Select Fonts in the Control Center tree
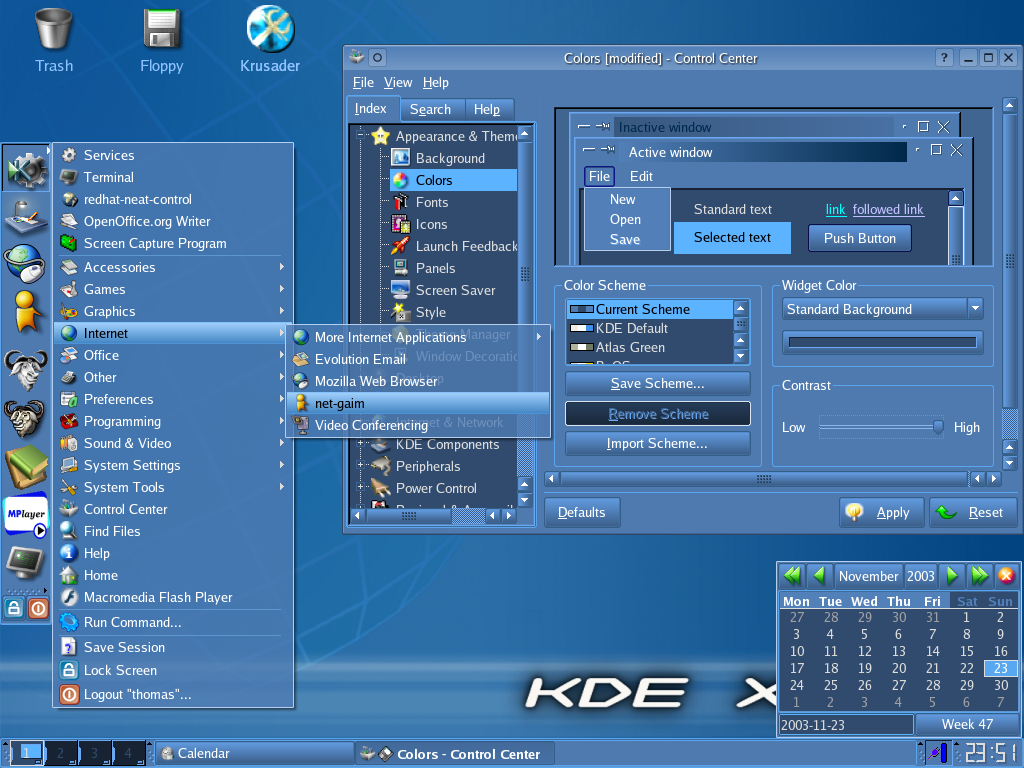This screenshot has width=1024, height=768. (432, 202)
